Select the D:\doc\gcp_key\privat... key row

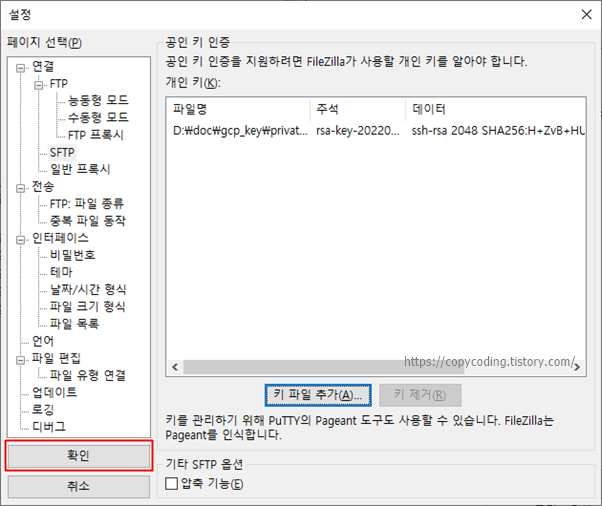click(376, 131)
